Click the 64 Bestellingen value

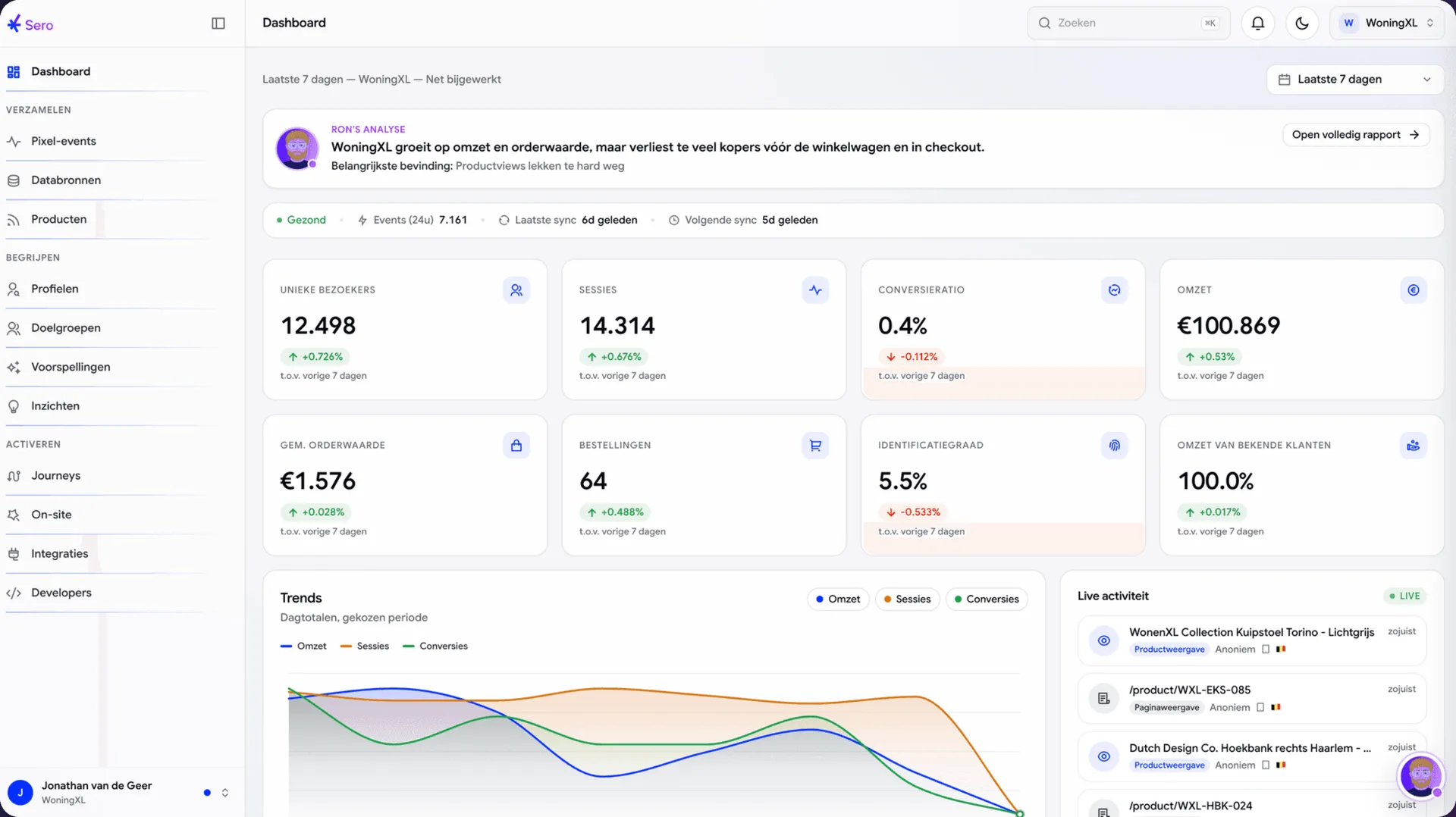pyautogui.click(x=593, y=481)
